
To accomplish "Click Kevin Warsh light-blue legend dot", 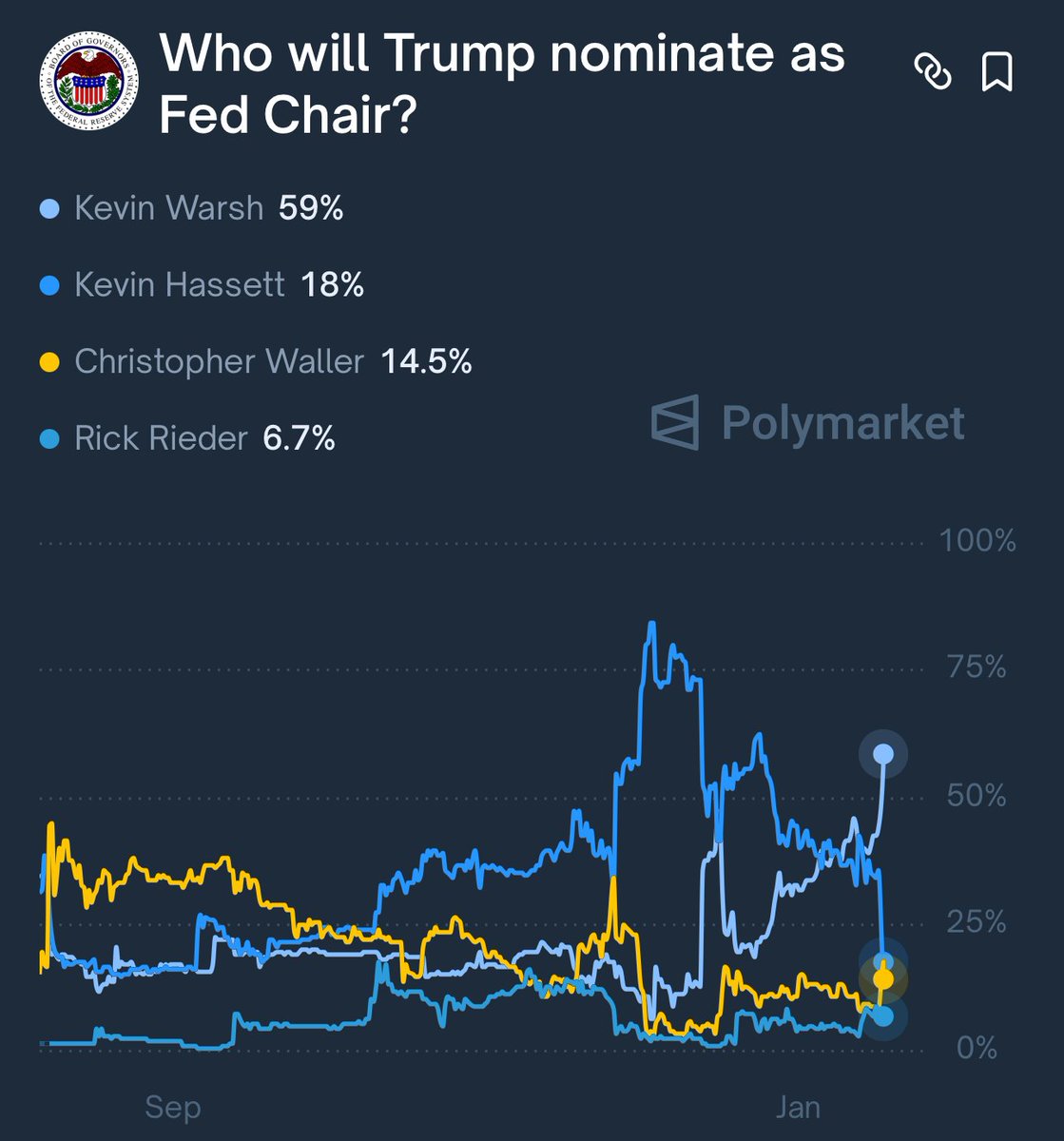I will coord(51,208).
